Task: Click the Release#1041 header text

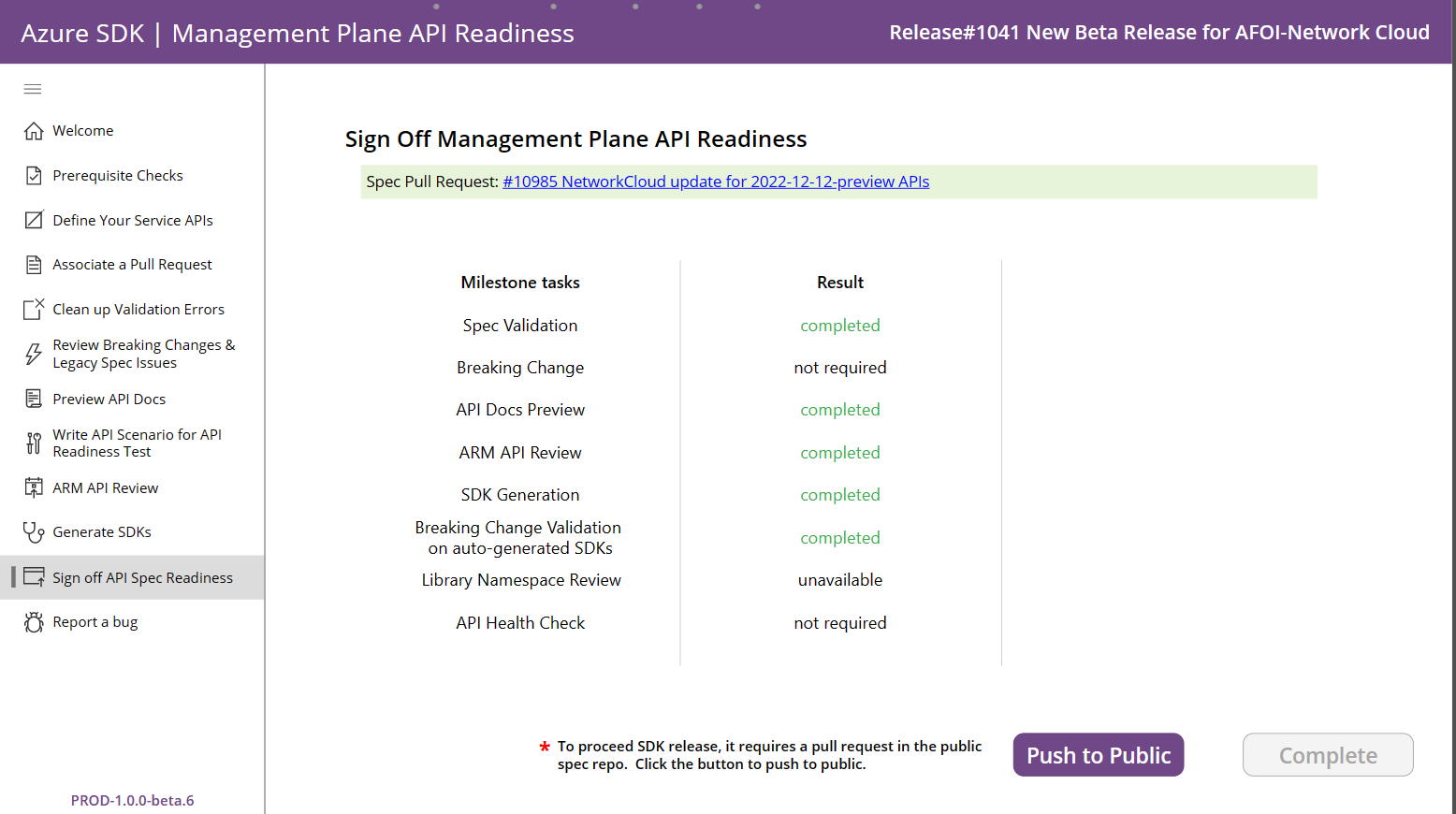Action: point(1159,31)
